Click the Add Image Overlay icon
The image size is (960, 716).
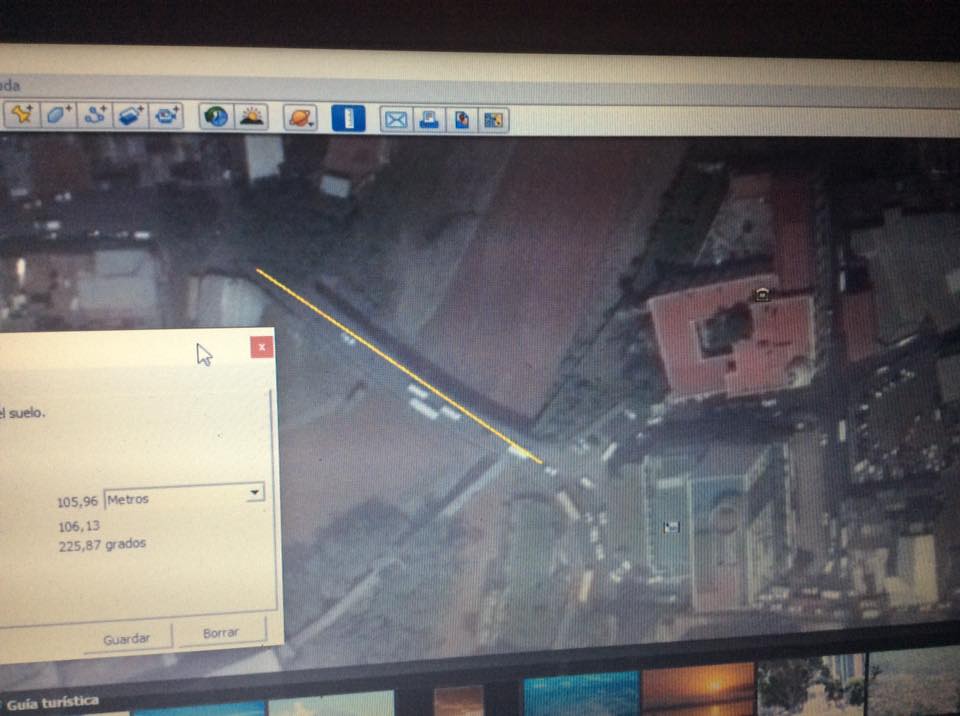click(130, 115)
